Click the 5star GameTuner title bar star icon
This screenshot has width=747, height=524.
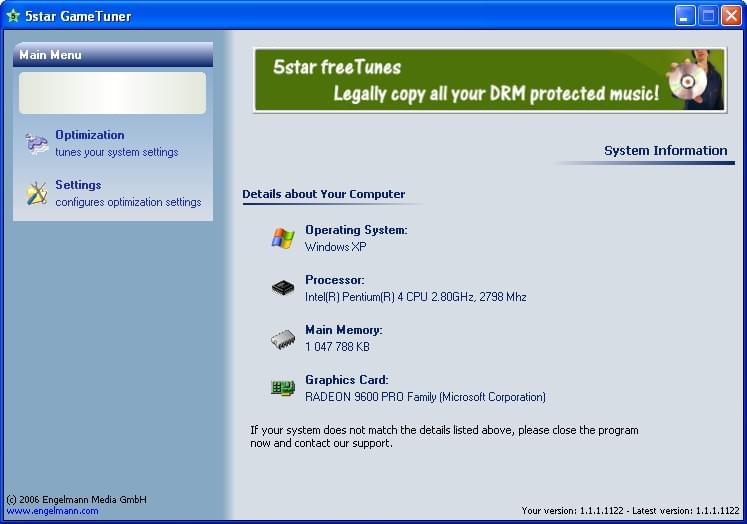tap(13, 16)
